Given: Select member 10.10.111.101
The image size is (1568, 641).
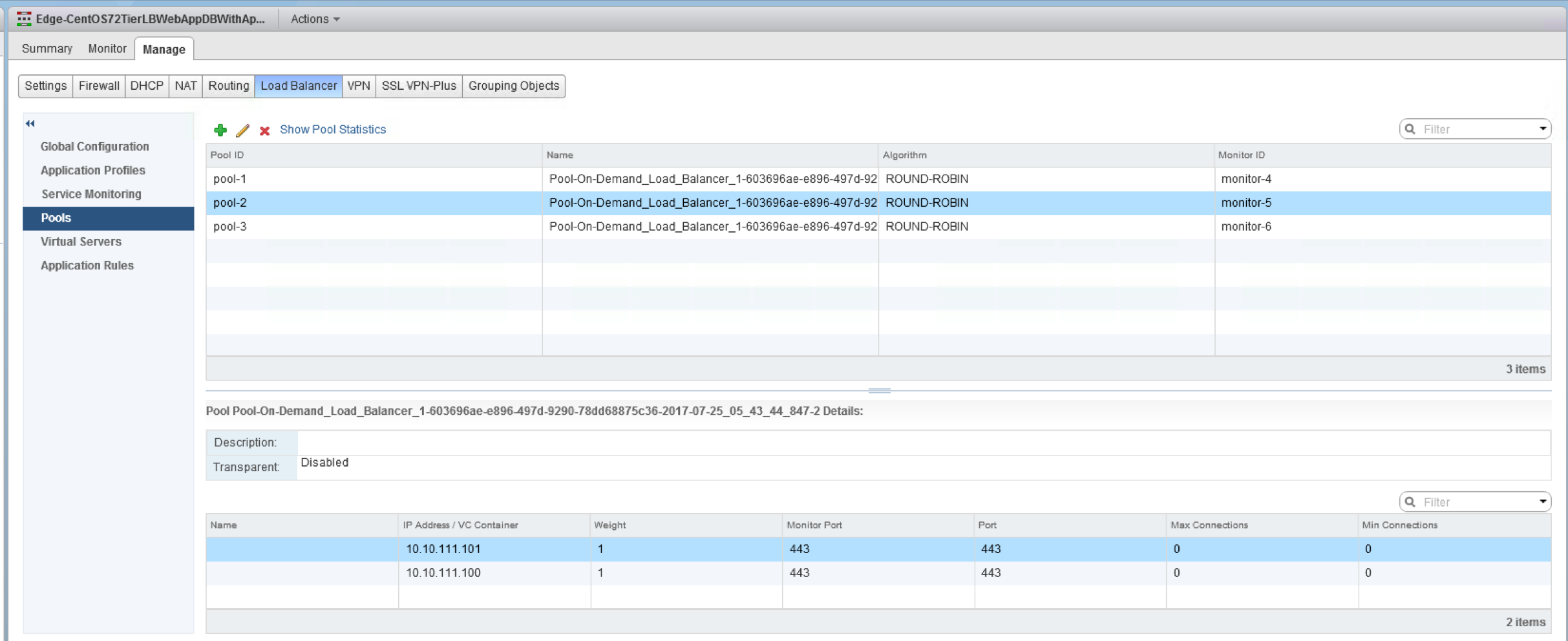Looking at the screenshot, I should [x=878, y=549].
